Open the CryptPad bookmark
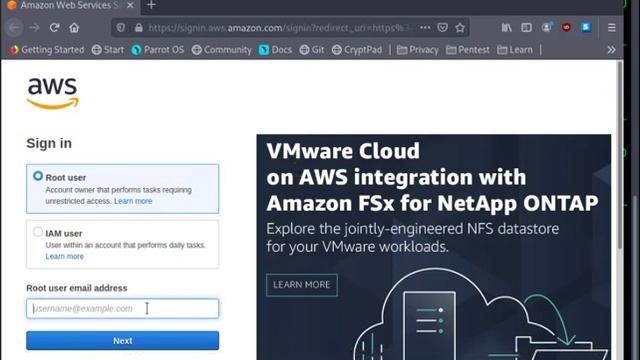Screen dimensions: 640x360 point(357,50)
